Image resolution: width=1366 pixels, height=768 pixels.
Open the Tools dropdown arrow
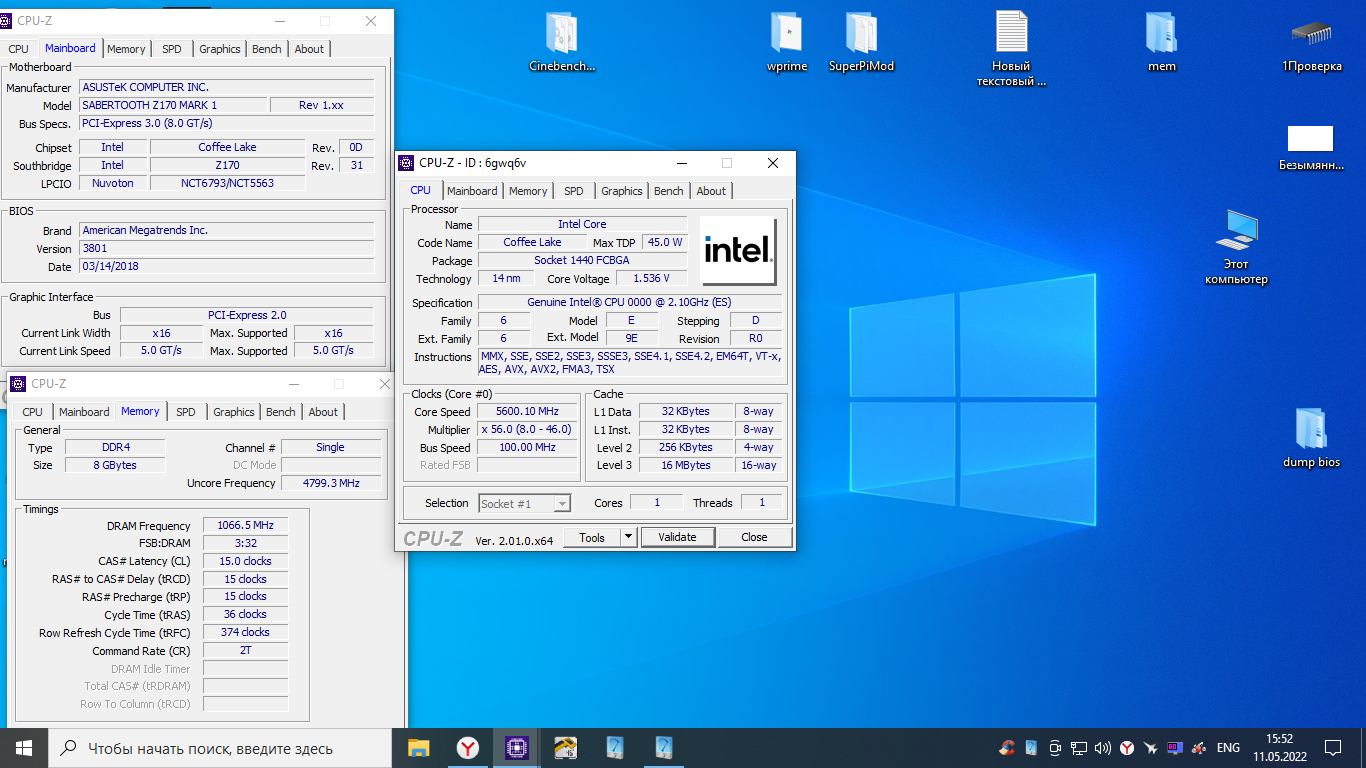pos(628,537)
